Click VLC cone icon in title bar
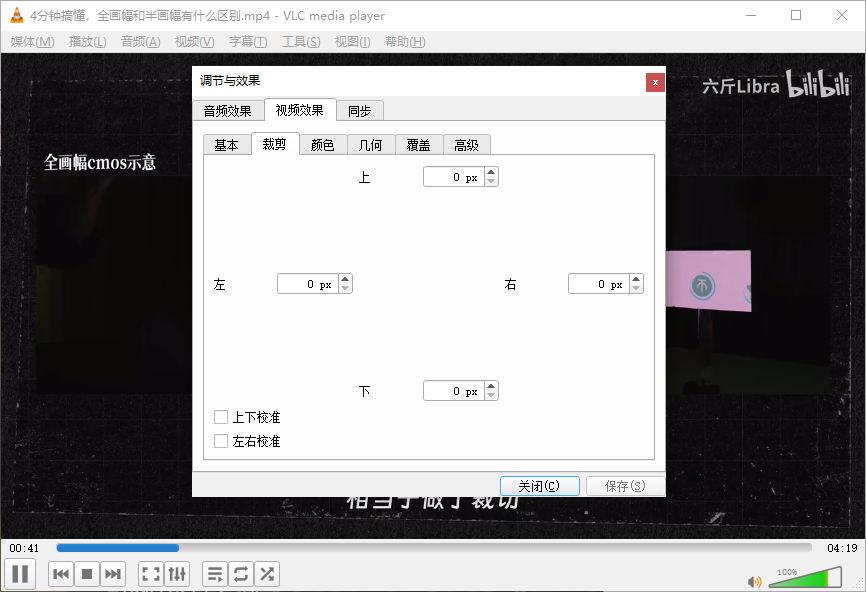Viewport: 866px width, 592px height. pos(17,15)
